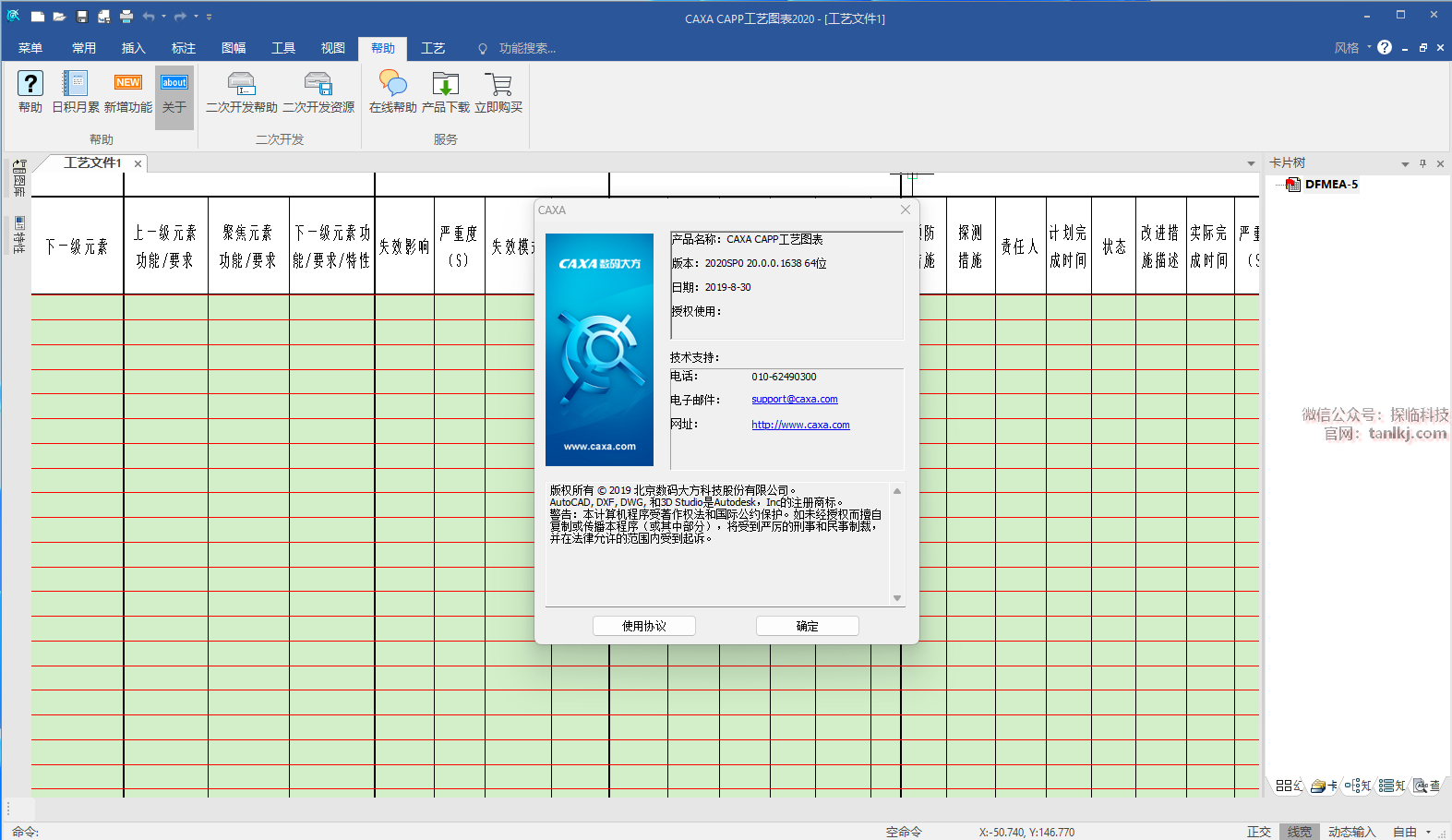Click the print icon in title bar
1452x840 pixels.
point(126,17)
